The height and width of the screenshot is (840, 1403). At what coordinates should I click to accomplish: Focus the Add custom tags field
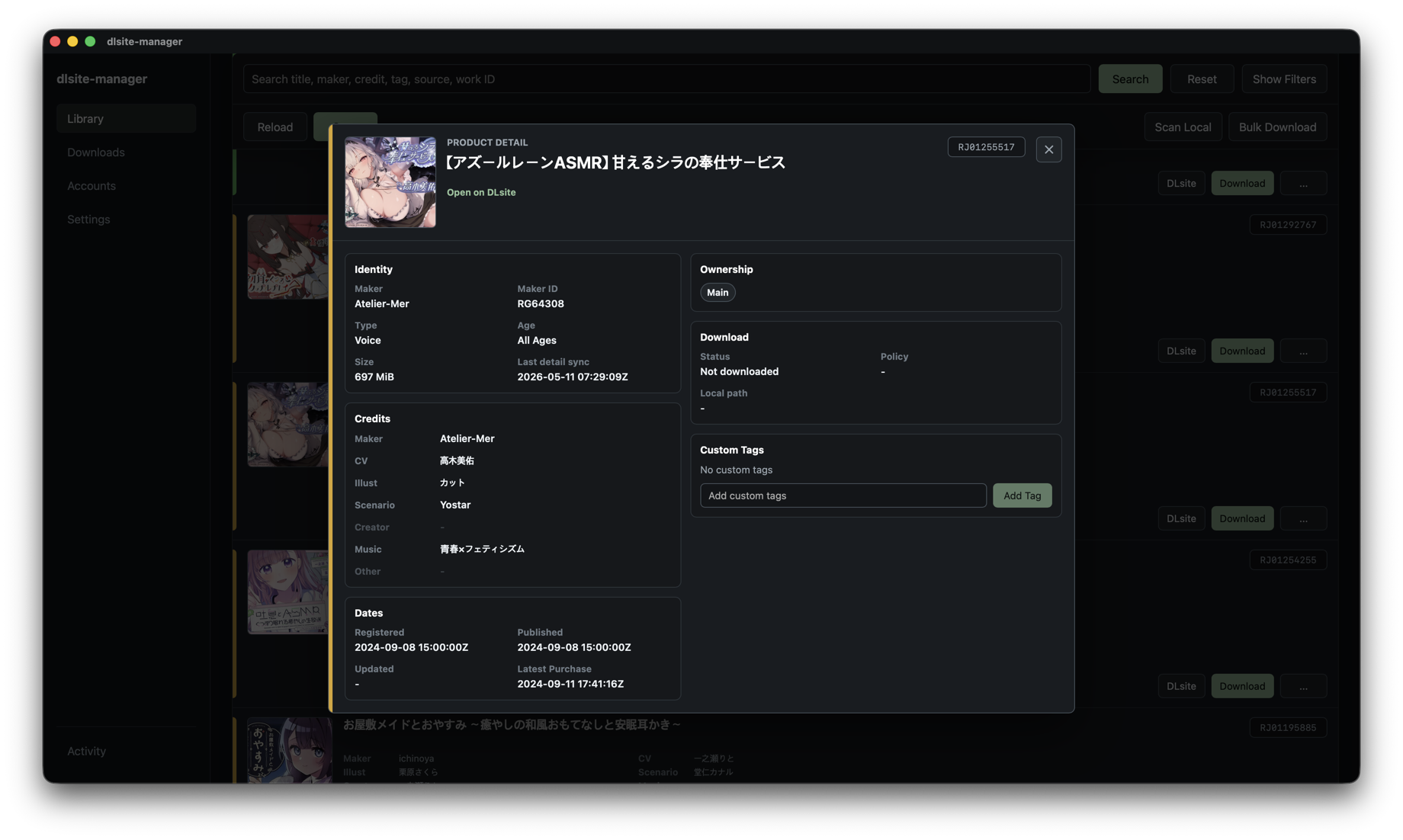pos(843,495)
